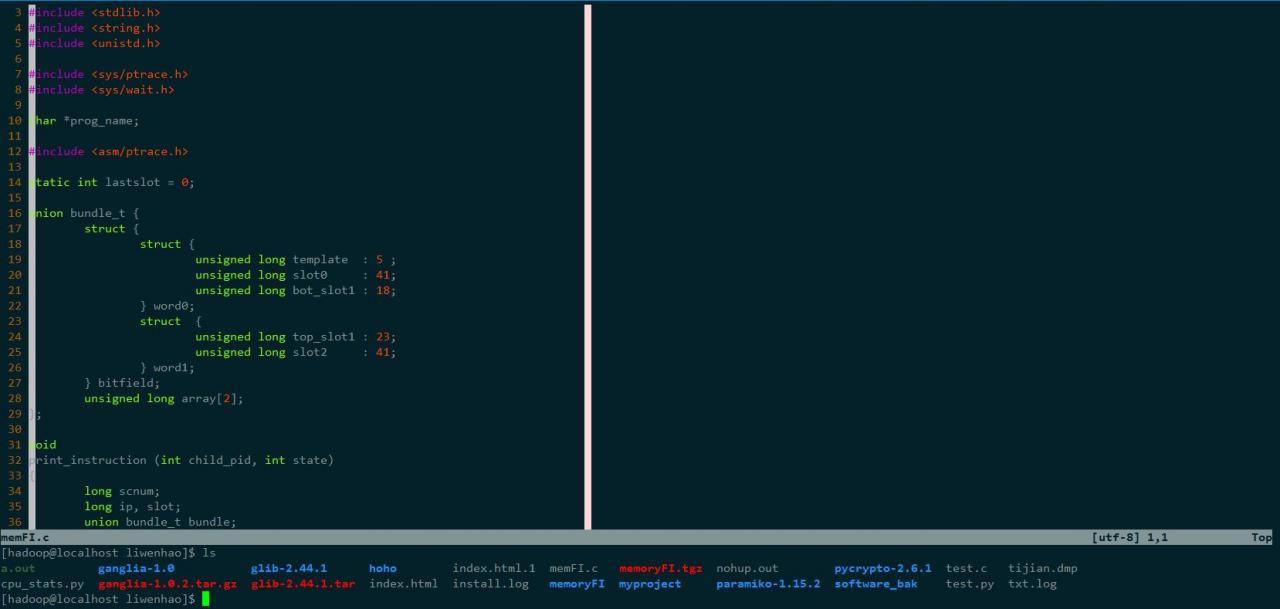Click the glib-2.44.1.tar archive name
This screenshot has width=1280, height=609.
(x=303, y=584)
